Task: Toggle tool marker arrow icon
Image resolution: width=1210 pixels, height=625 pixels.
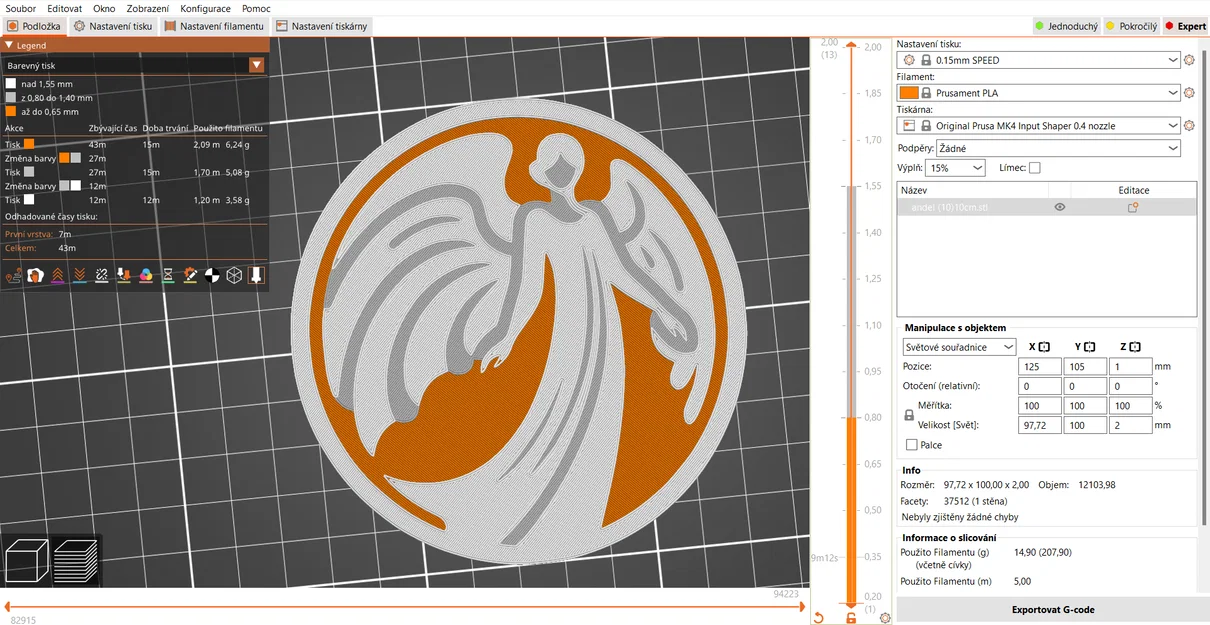Action: click(x=256, y=275)
